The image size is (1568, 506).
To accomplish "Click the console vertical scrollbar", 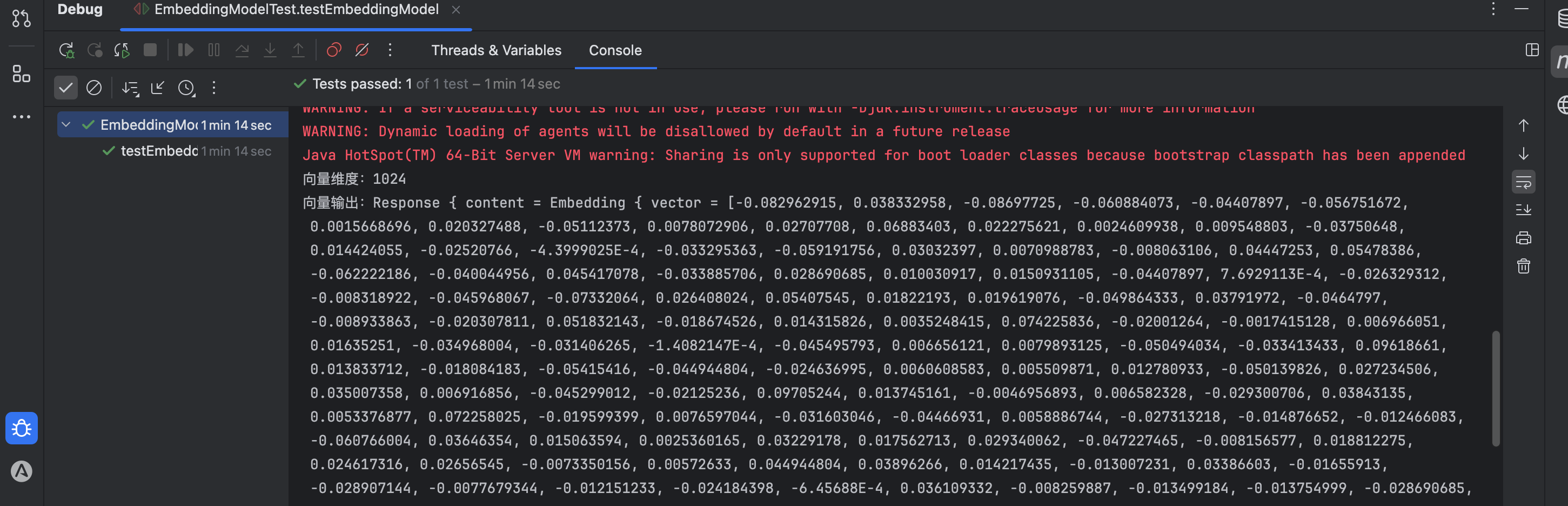I will pyautogui.click(x=1496, y=389).
